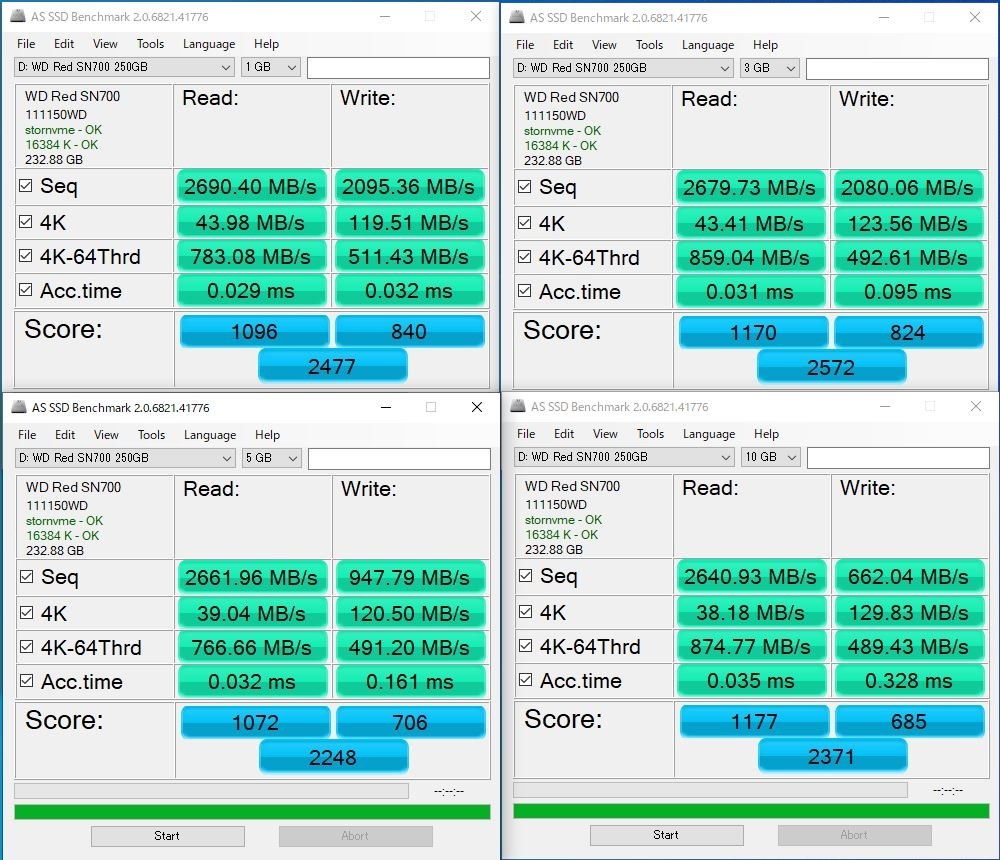Click the app icon in the 1 GB window title bar
The height and width of the screenshot is (860, 1000).
tap(18, 16)
